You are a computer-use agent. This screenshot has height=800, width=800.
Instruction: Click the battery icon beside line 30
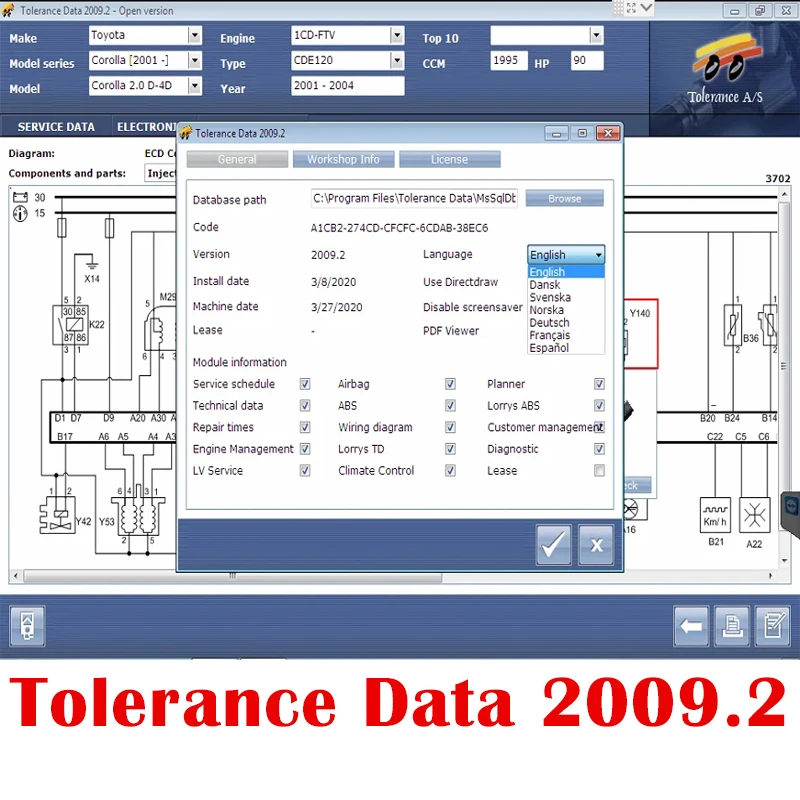point(20,197)
